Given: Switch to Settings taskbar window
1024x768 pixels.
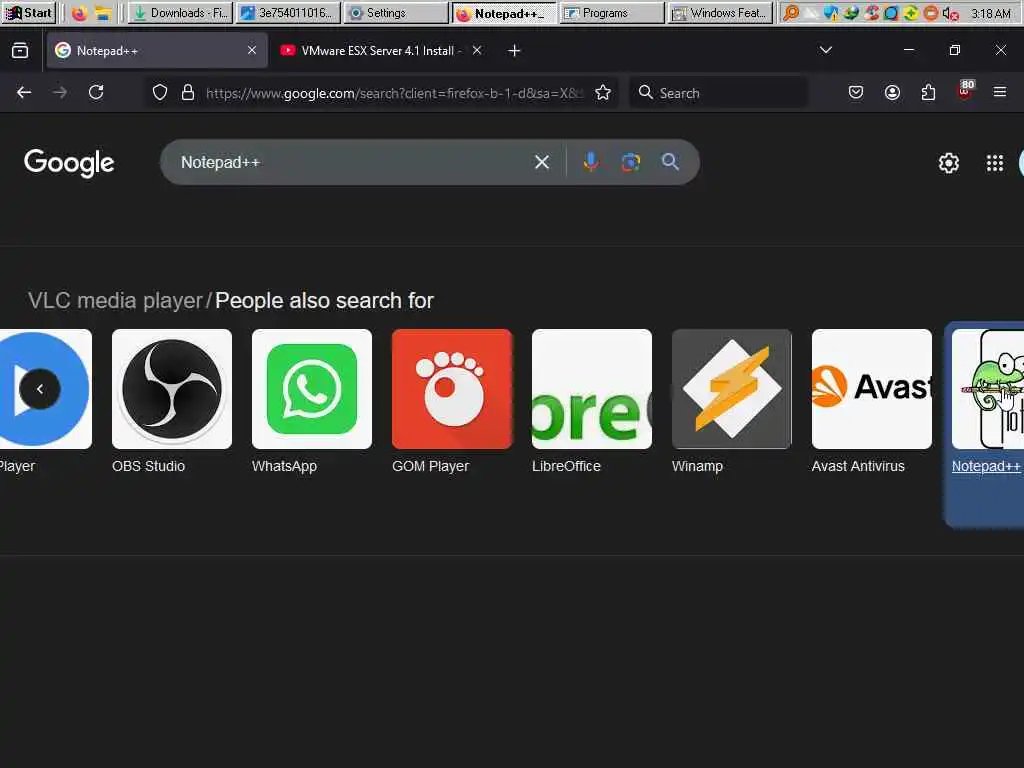Looking at the screenshot, I should pos(396,13).
